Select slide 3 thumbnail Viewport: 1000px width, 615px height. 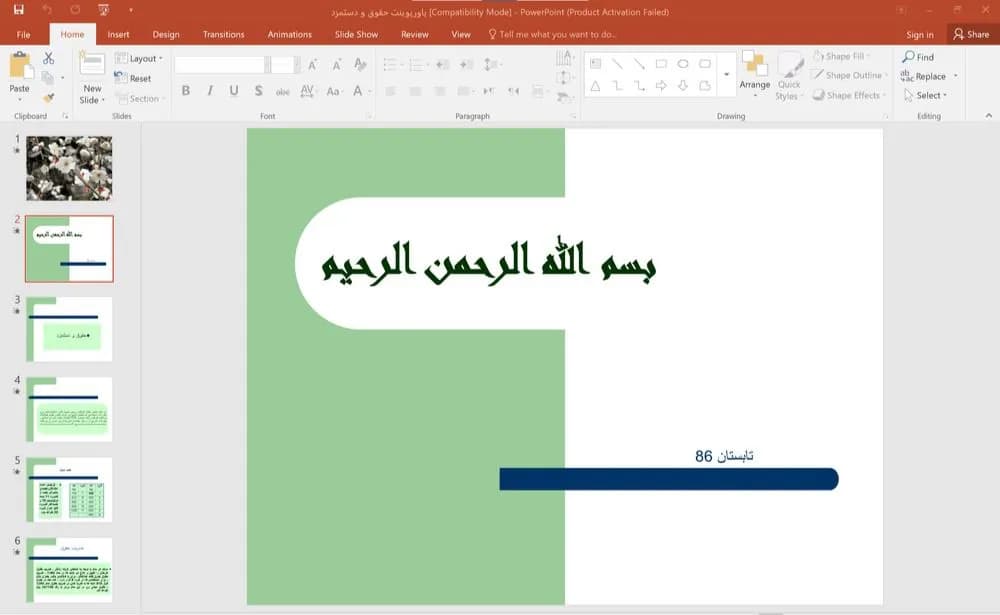click(x=69, y=329)
